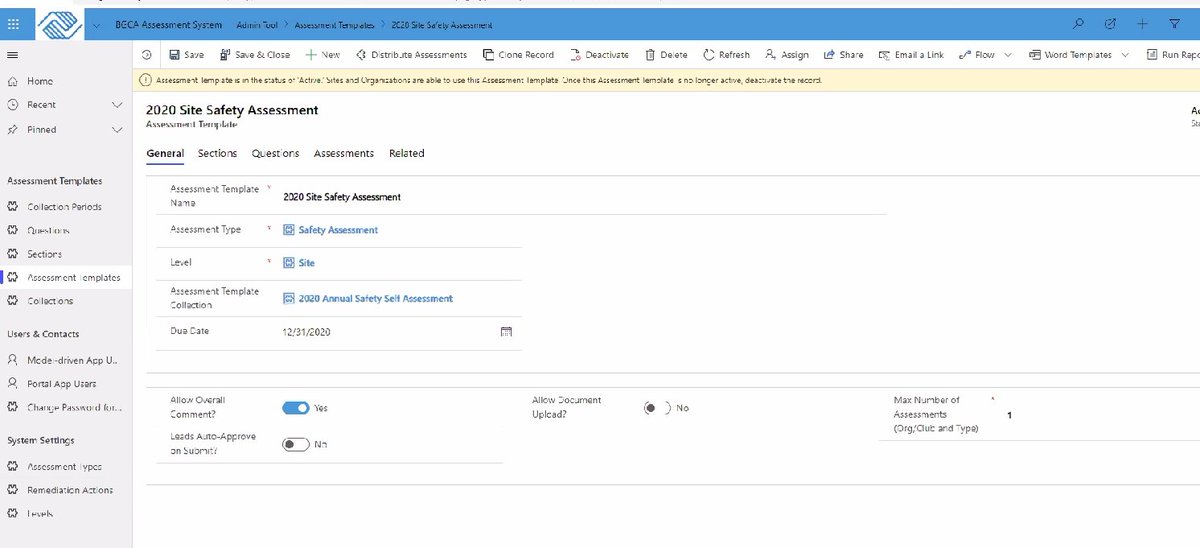Select the General tab
This screenshot has width=1200, height=548.
click(165, 153)
